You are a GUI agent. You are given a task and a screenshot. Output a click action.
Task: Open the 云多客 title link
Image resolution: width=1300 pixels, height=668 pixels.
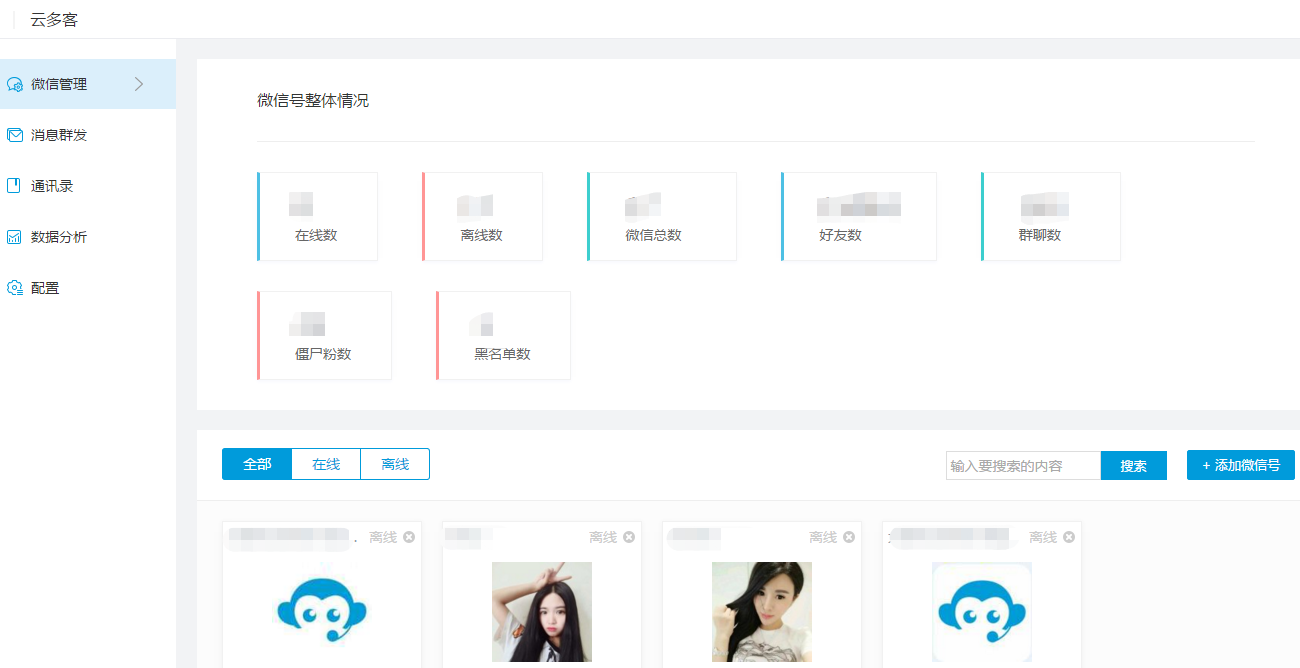[x=54, y=19]
